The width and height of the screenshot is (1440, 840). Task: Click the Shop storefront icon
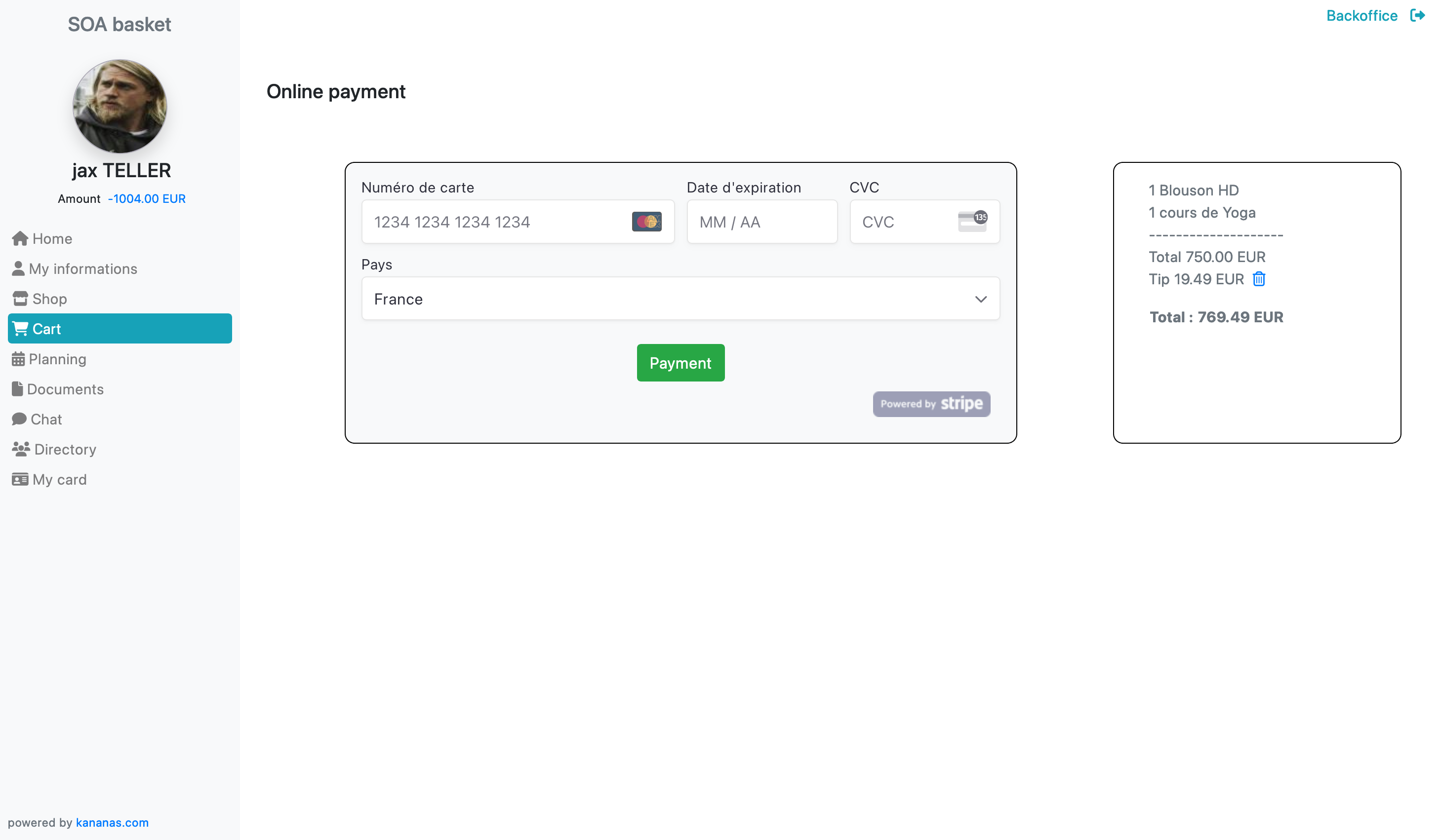(x=20, y=299)
